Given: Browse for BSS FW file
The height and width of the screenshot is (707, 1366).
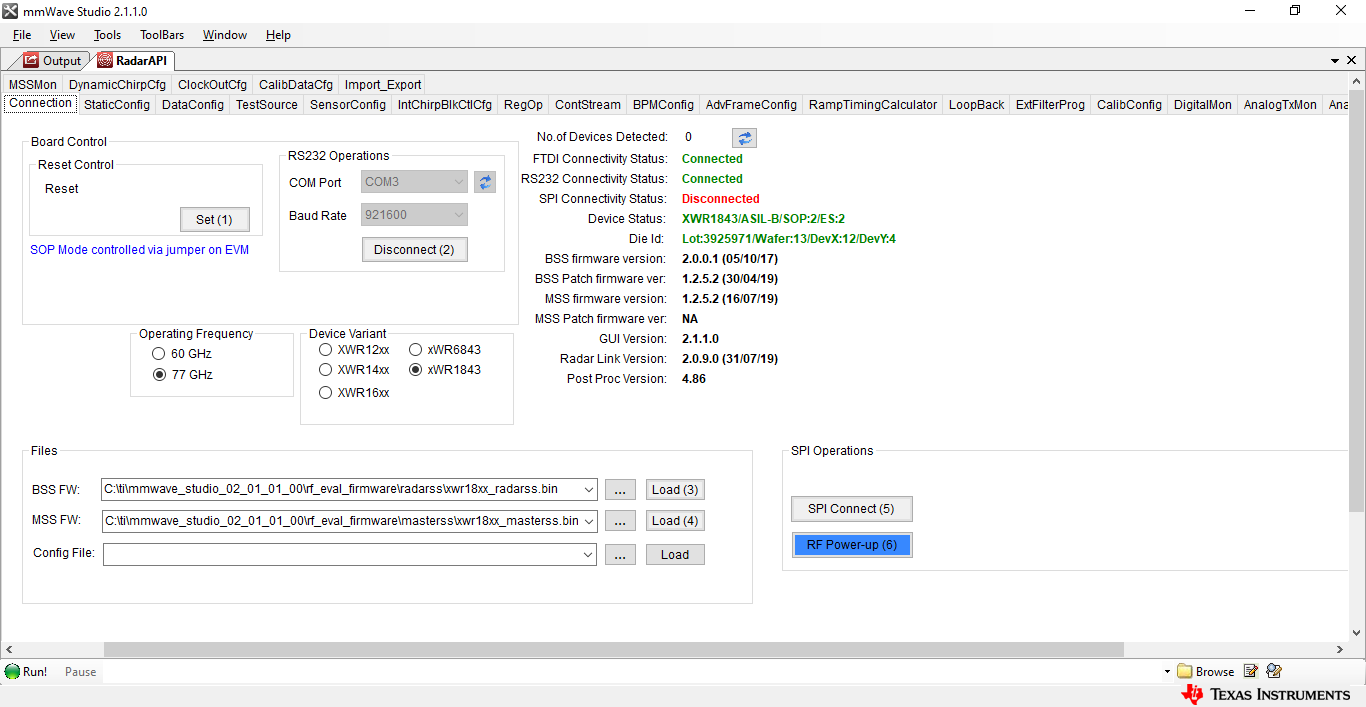Looking at the screenshot, I should pyautogui.click(x=620, y=490).
